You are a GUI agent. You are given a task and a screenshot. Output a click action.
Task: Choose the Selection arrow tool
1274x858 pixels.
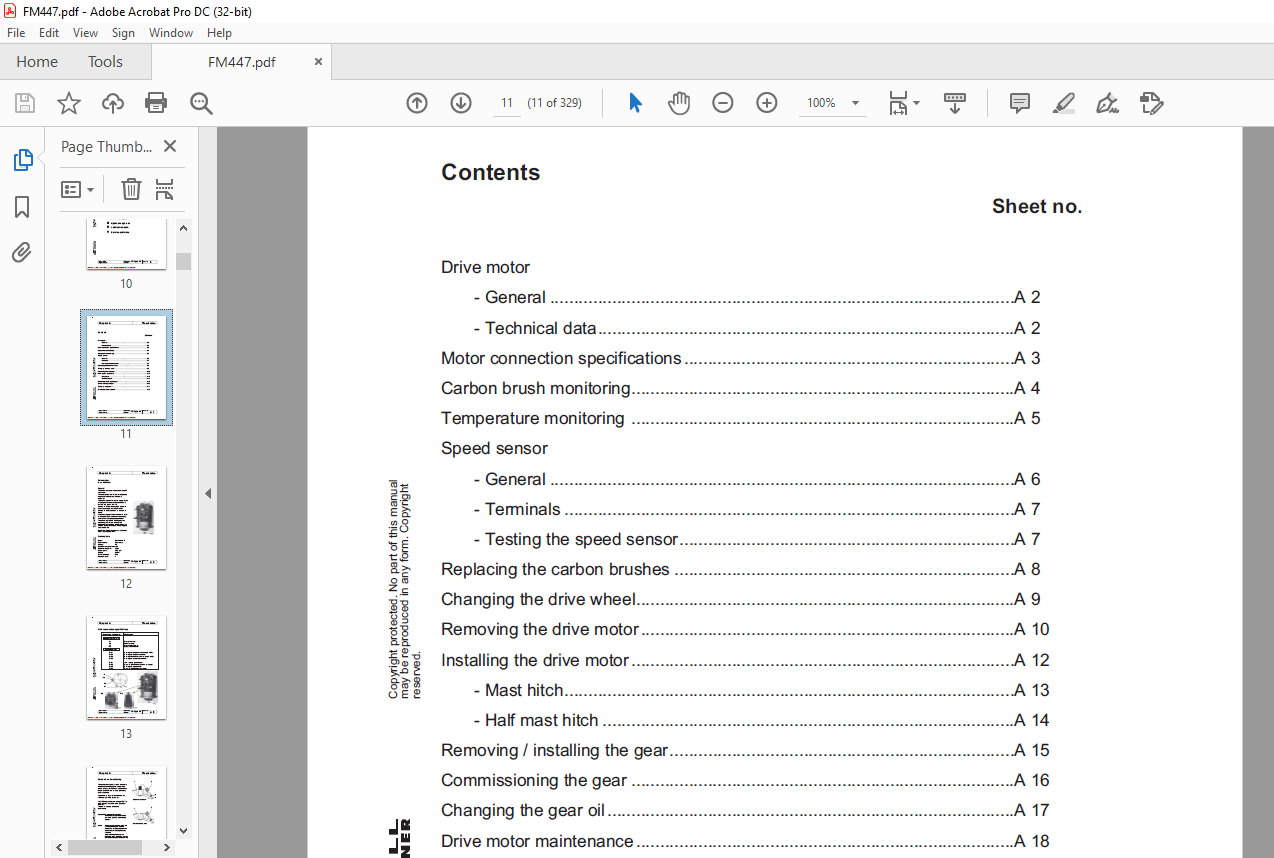635,103
